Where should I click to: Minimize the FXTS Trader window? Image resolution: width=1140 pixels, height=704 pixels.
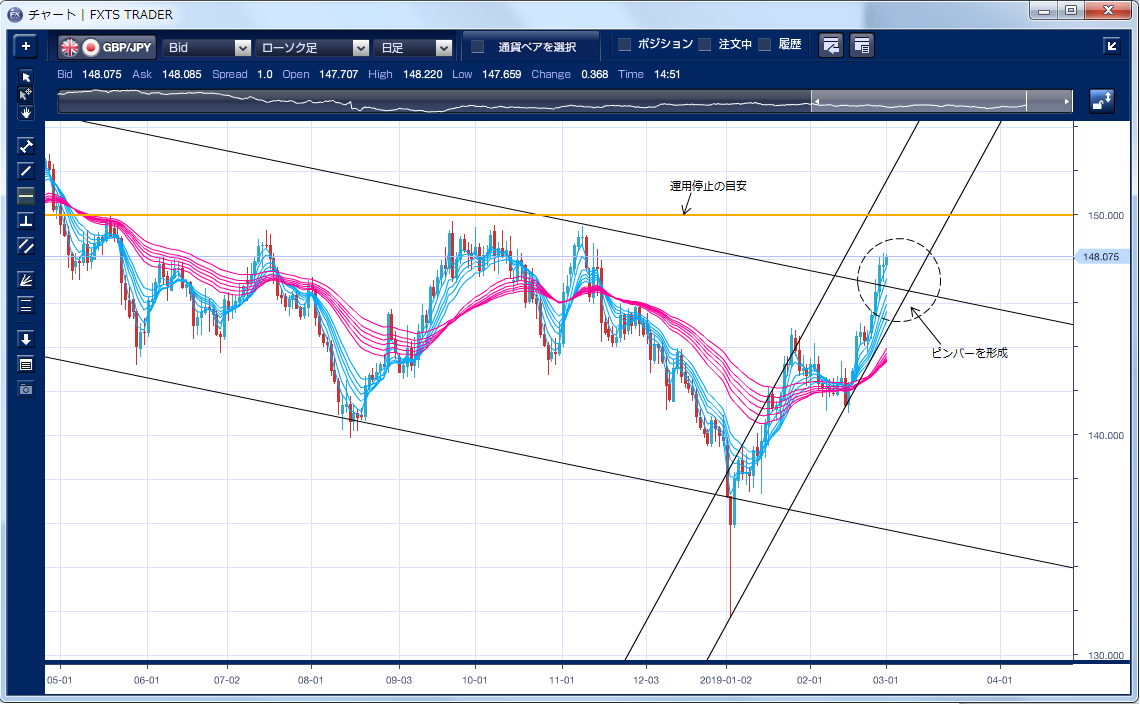click(1044, 10)
